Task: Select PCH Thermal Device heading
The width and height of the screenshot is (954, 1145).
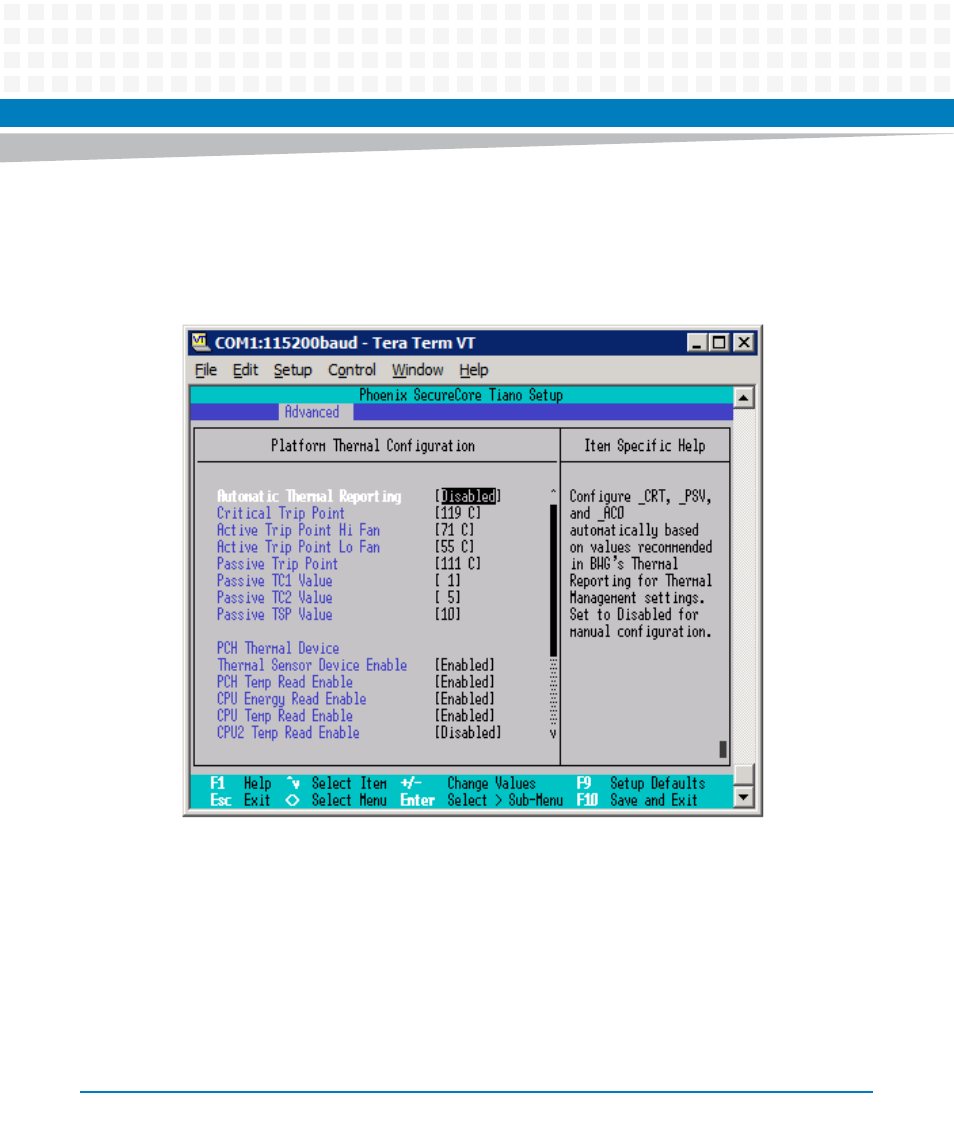Action: click(278, 648)
